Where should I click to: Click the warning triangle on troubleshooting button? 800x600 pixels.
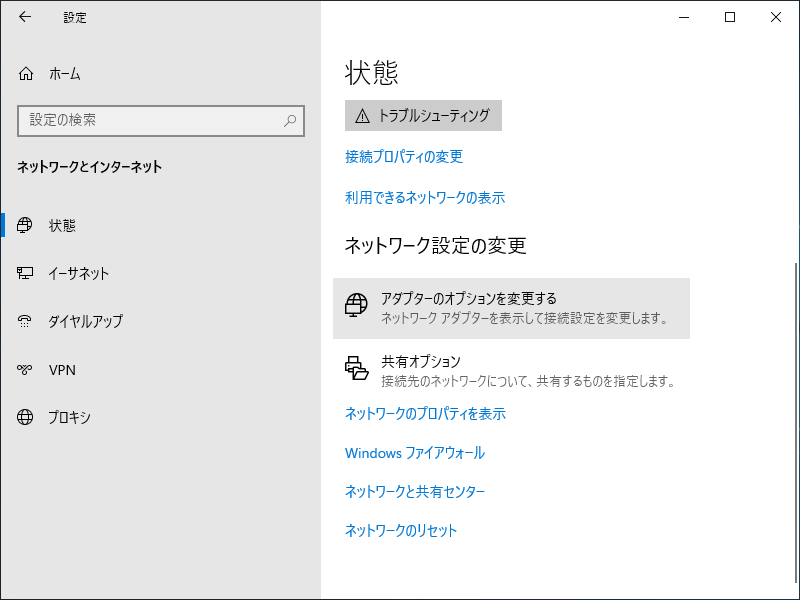[362, 116]
